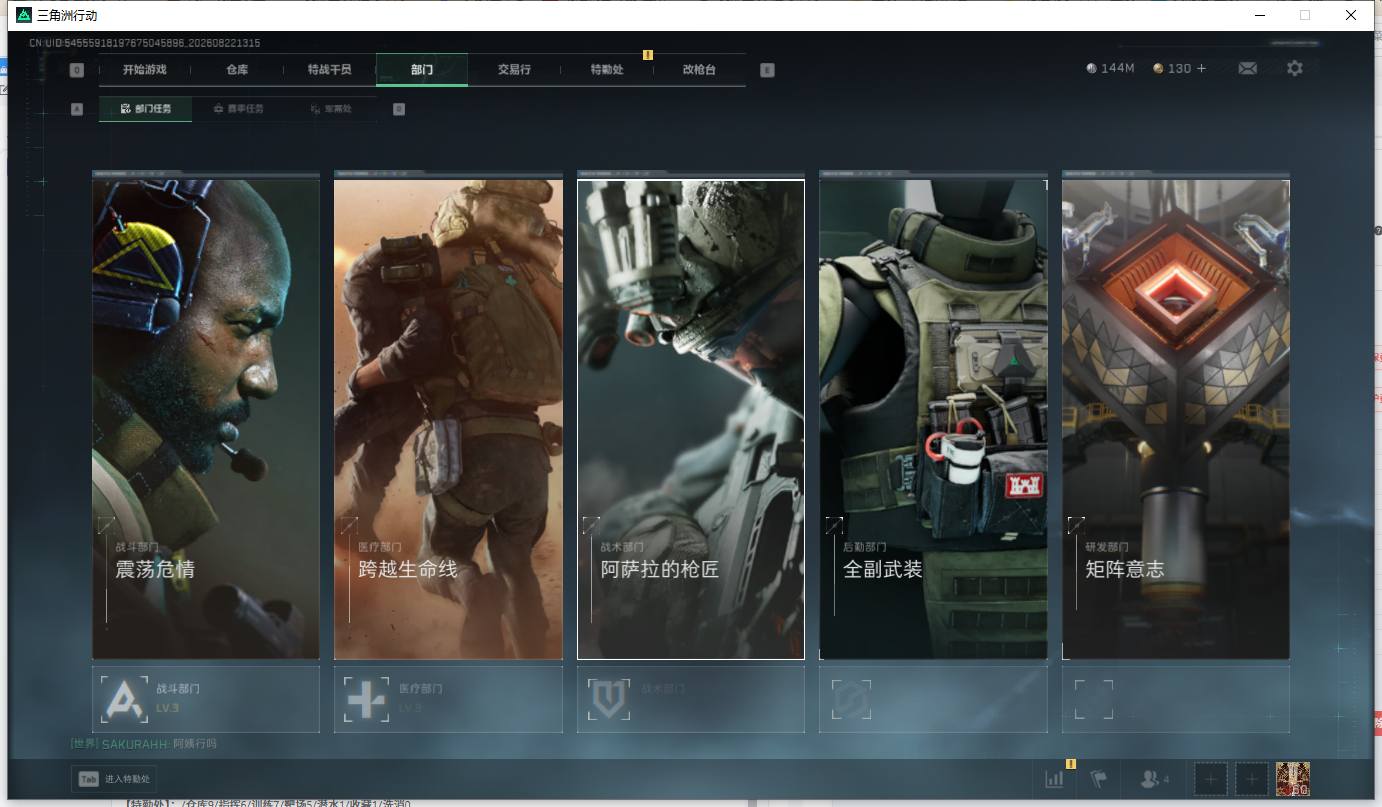Open the 改枪台 tab
1382x807 pixels.
click(x=699, y=70)
